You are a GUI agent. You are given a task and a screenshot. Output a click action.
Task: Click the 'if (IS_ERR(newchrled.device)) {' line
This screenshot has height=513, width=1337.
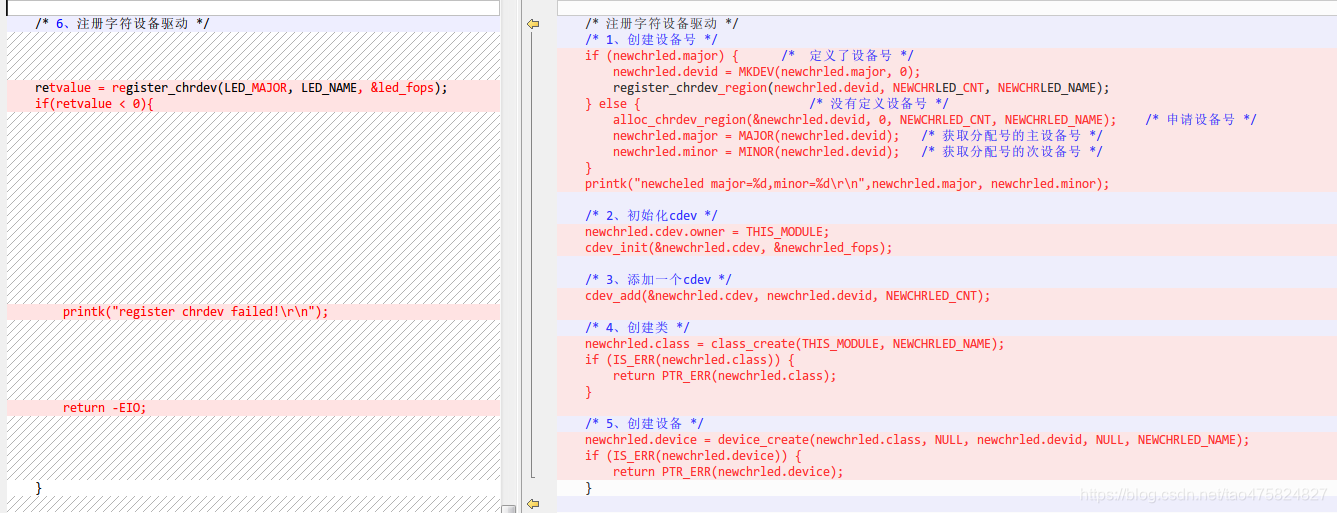693,456
